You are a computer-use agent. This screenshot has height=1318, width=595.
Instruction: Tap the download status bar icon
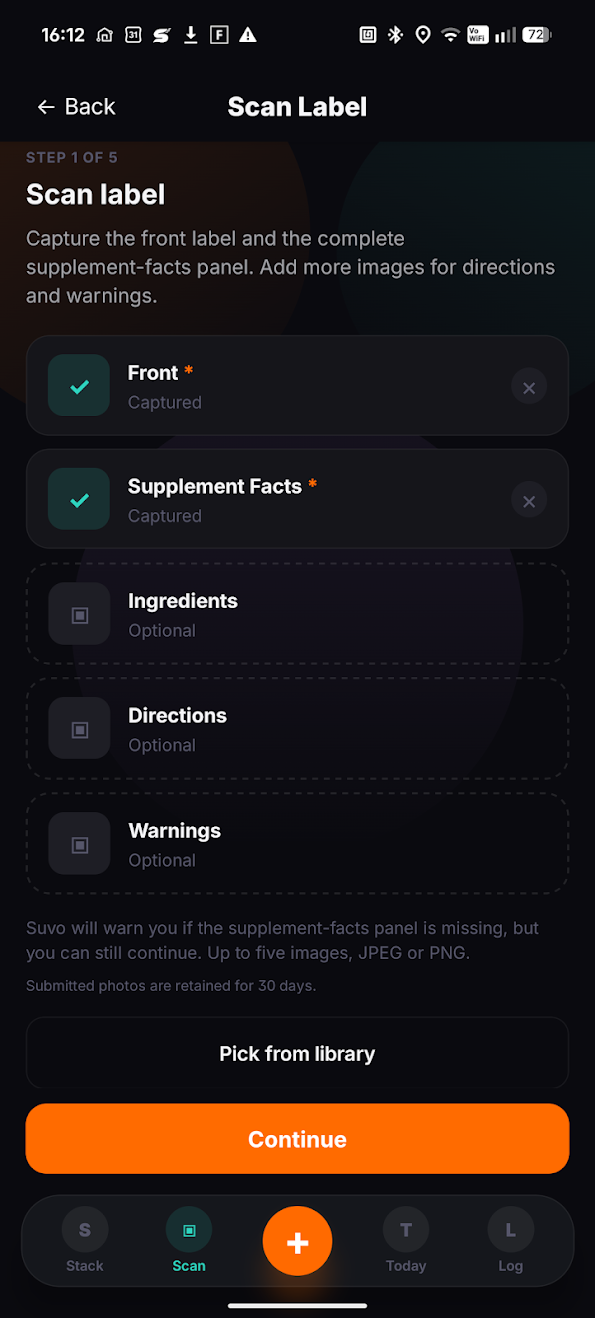click(190, 35)
